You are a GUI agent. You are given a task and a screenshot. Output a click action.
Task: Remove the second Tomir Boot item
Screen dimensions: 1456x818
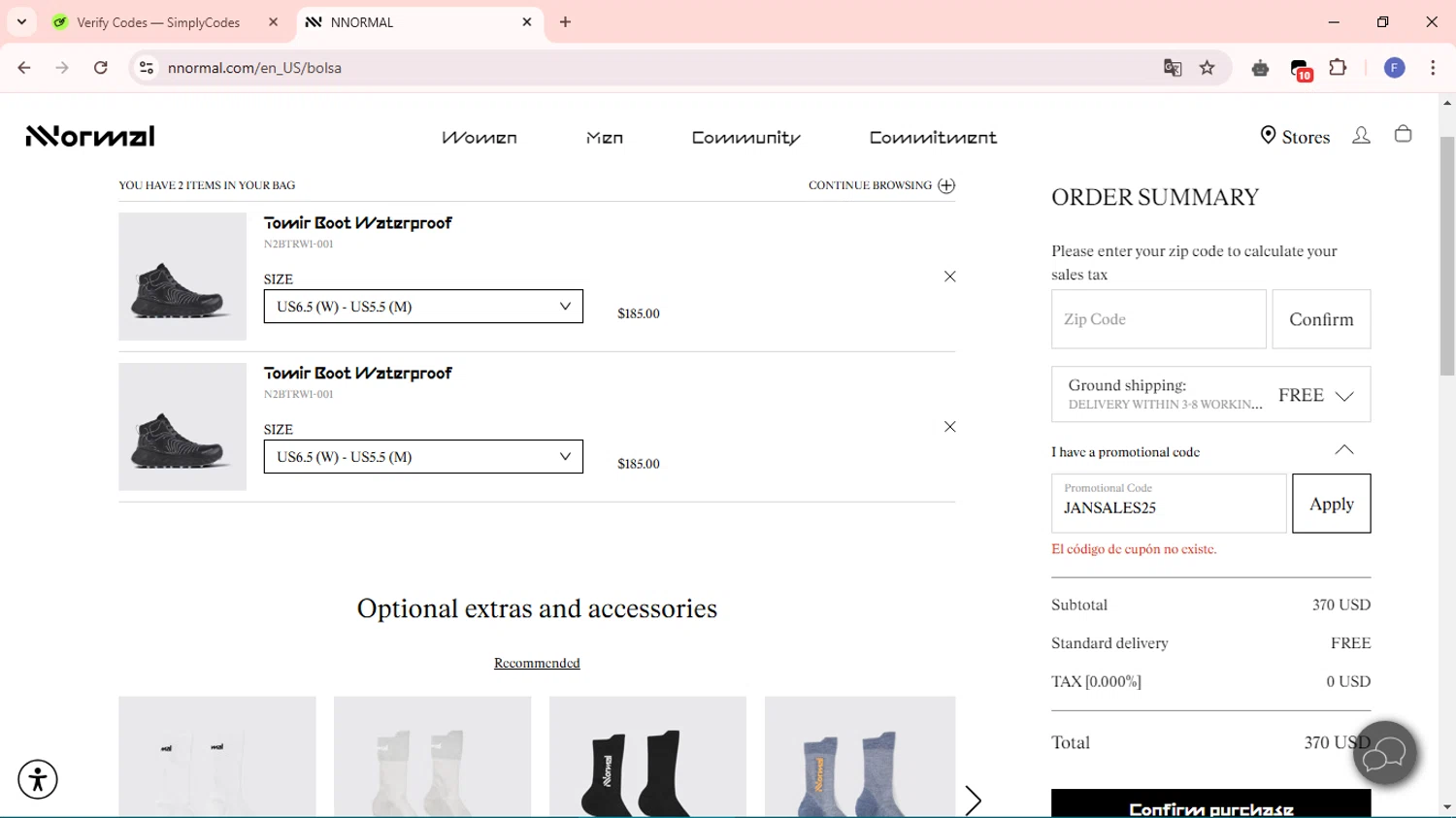(950, 427)
